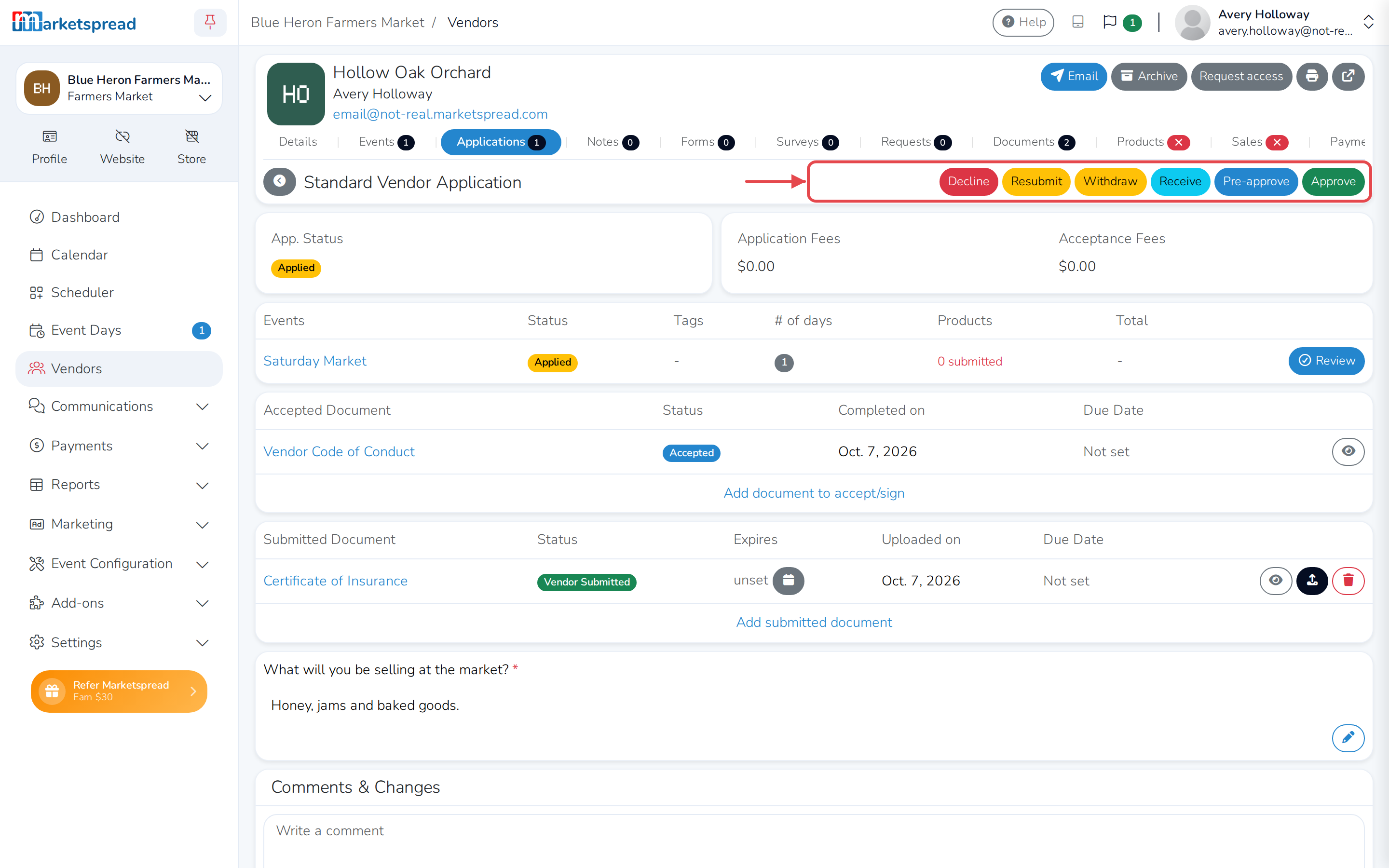This screenshot has height=868, width=1389.
Task: Expand the Add-ons menu
Action: point(120,603)
